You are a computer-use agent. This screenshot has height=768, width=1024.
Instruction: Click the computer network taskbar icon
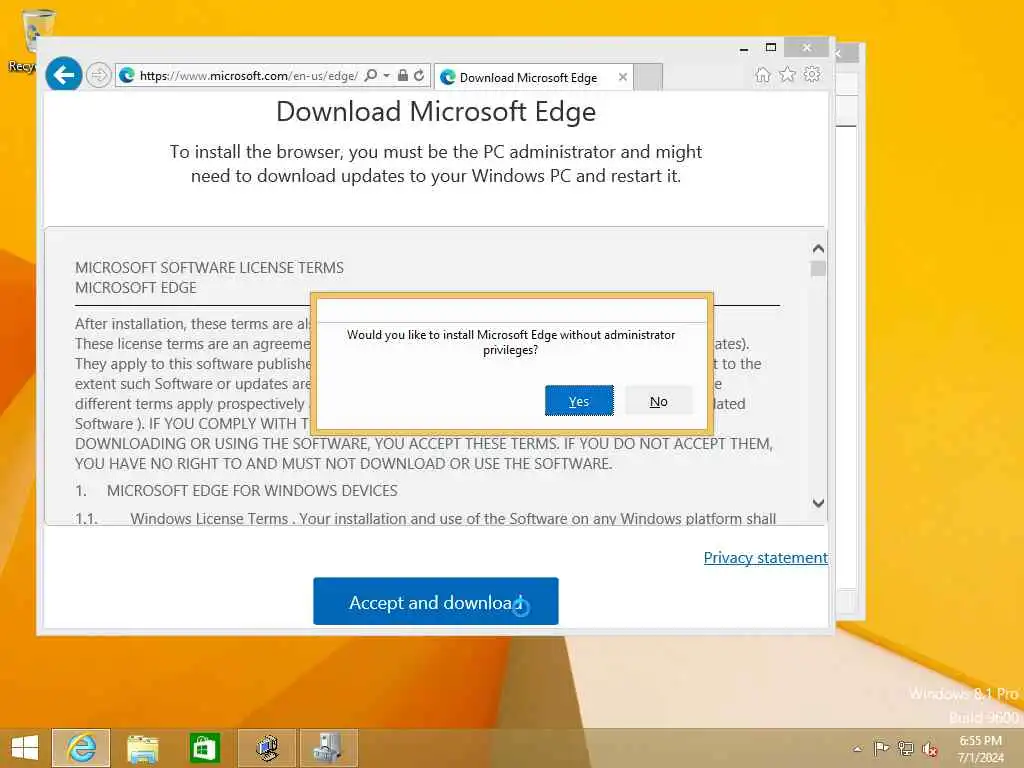click(267, 748)
